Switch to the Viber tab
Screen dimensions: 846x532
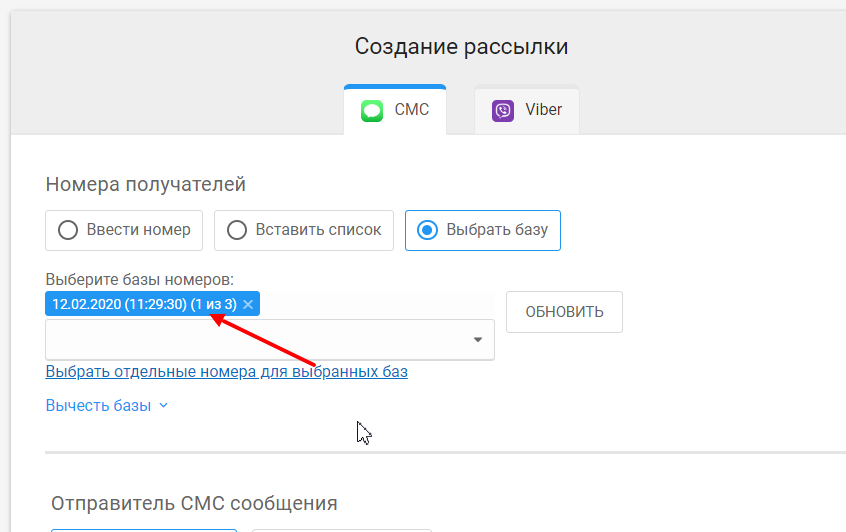point(527,110)
